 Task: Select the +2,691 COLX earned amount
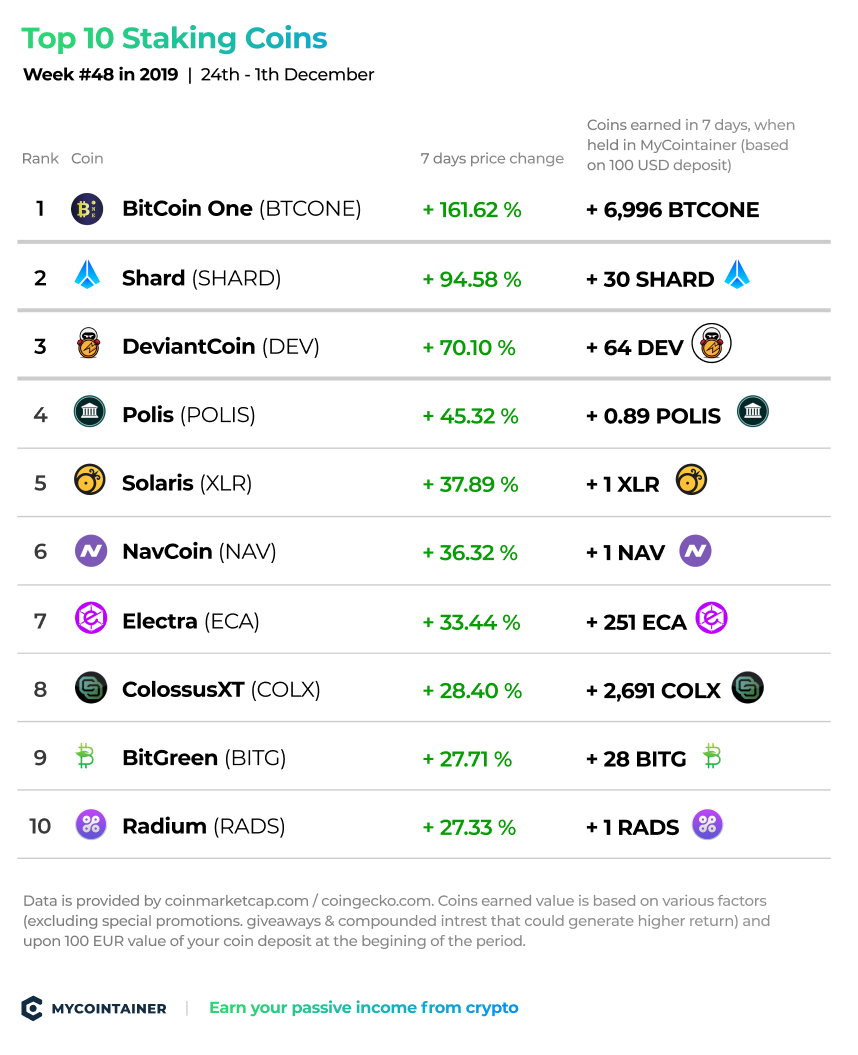point(653,690)
